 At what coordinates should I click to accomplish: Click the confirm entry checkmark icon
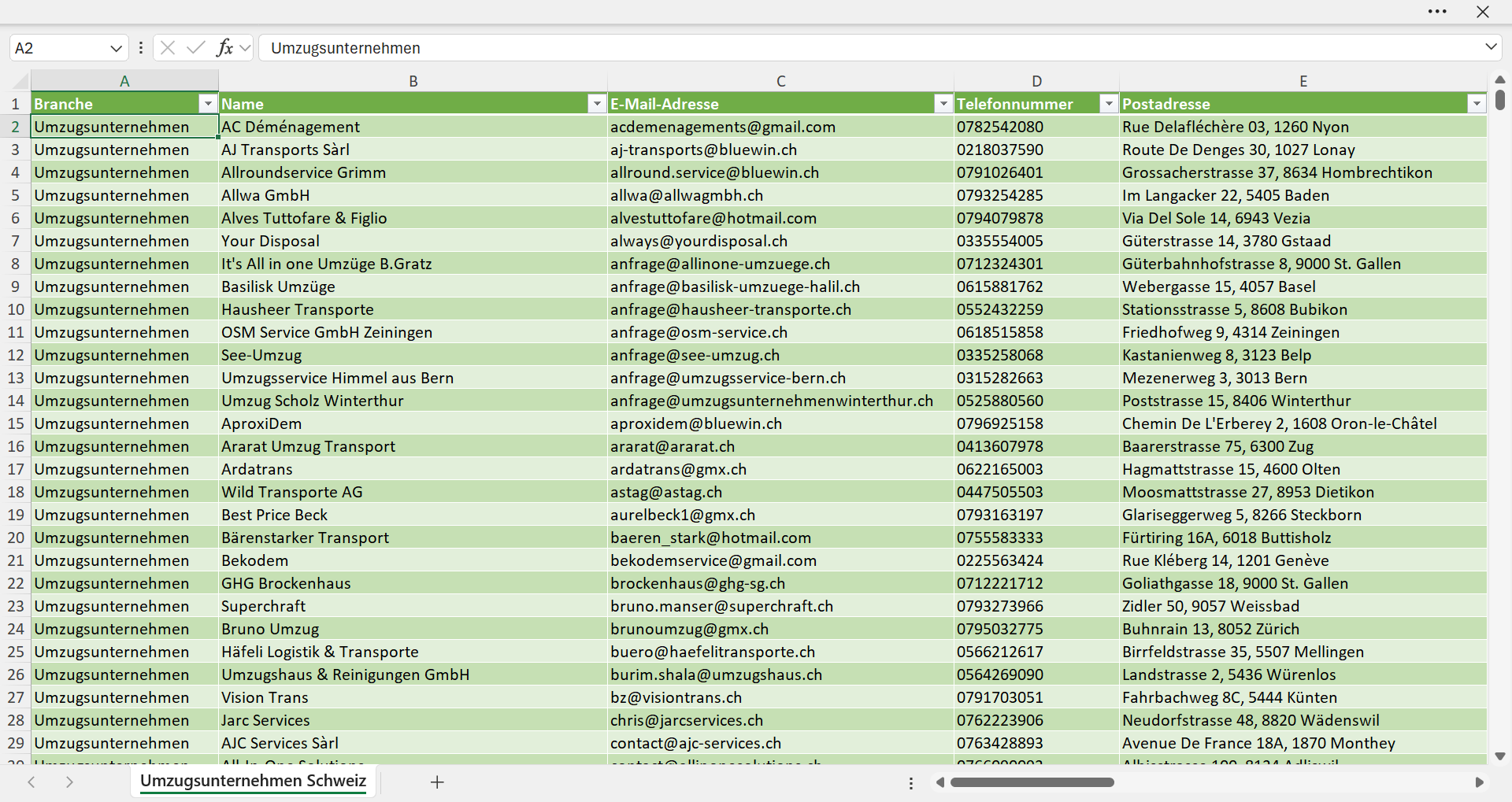(x=196, y=48)
